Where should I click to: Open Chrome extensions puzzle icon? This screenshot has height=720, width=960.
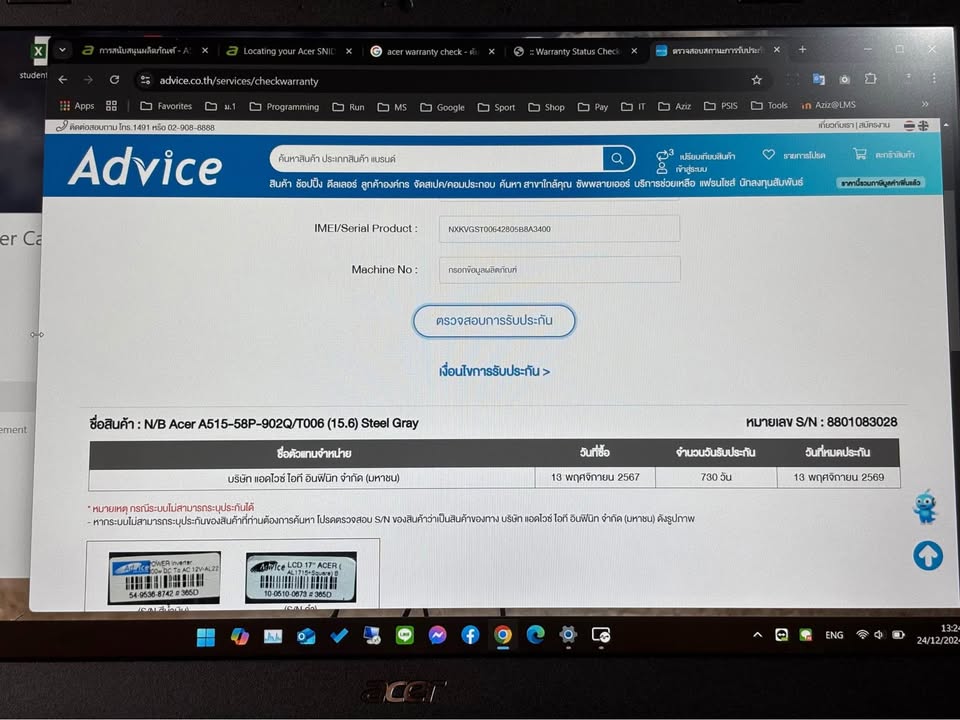(x=870, y=78)
